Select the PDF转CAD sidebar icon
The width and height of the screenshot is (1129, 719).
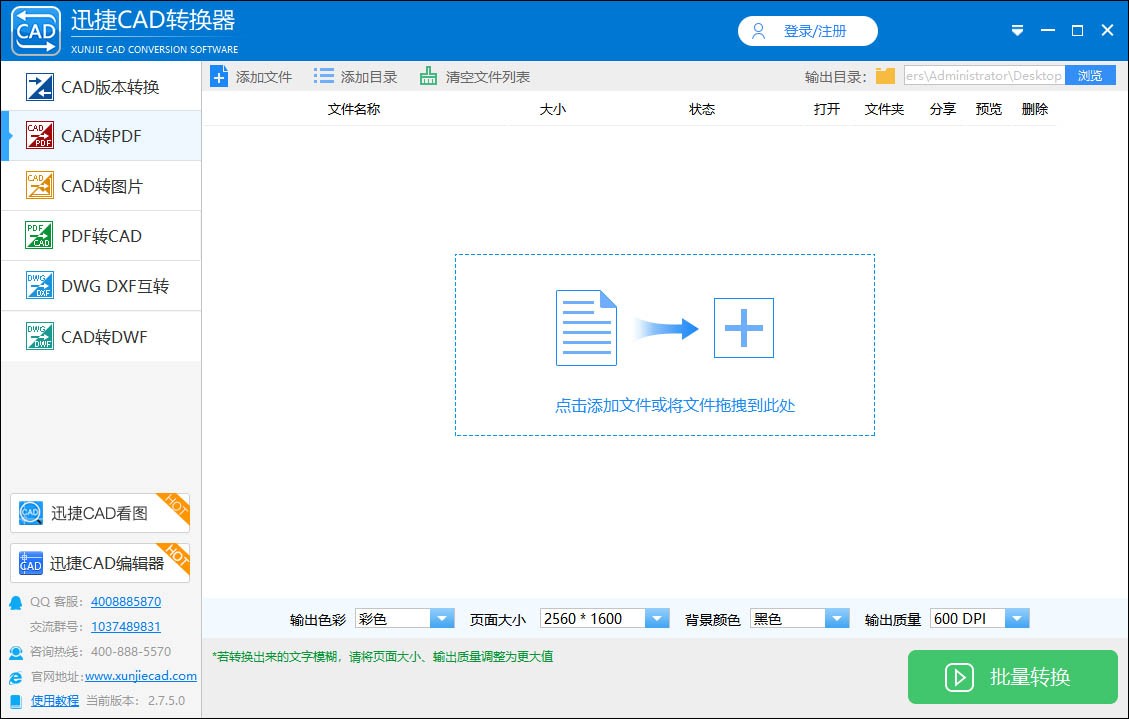pos(37,235)
